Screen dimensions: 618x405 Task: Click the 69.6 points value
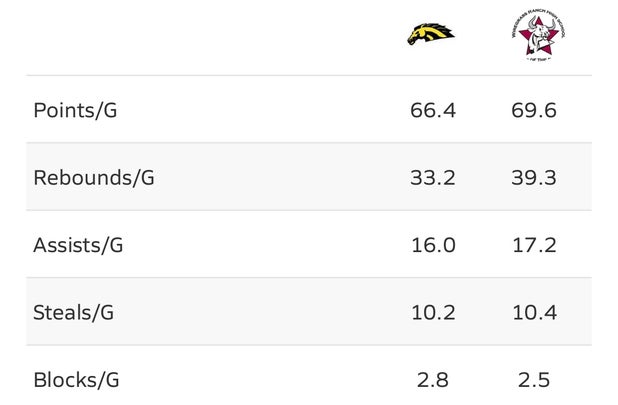coord(534,110)
